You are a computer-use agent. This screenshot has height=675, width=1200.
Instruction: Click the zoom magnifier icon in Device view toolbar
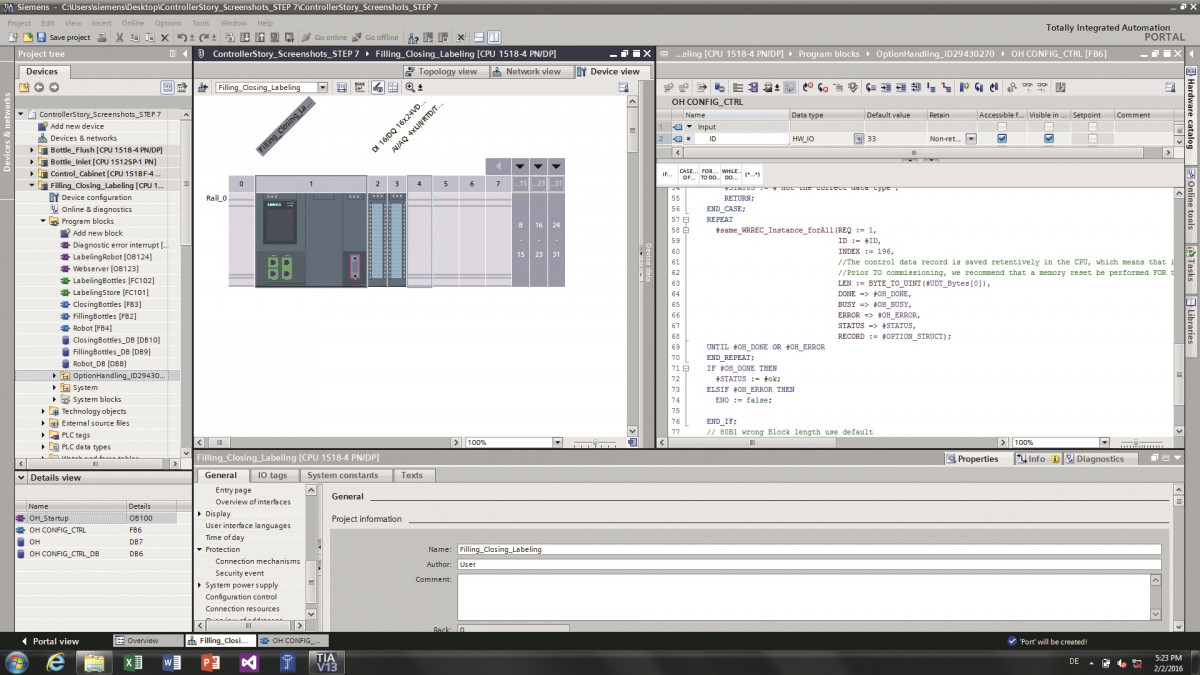411,88
